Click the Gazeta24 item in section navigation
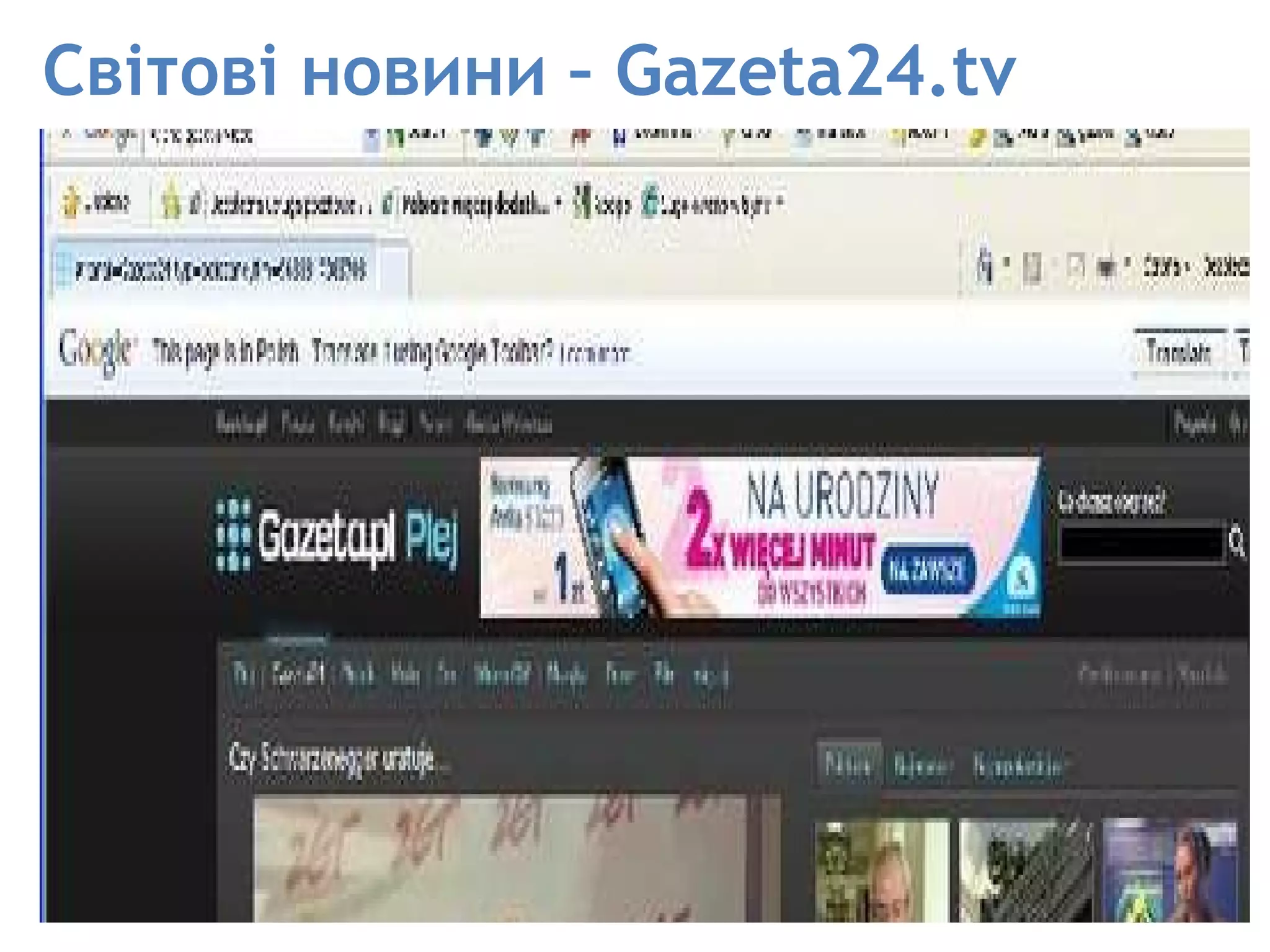Viewport: 1270px width, 952px height. point(298,674)
